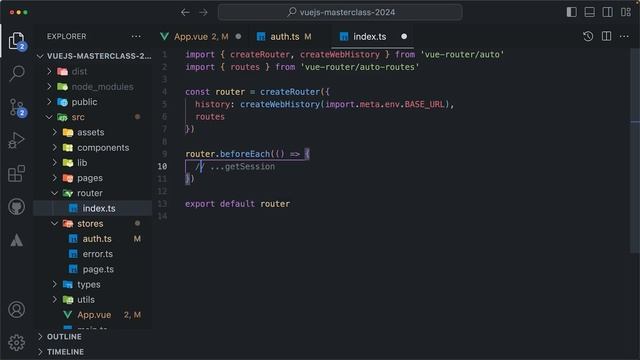This screenshot has width=640, height=360.
Task: Go forward using the navigation arrow
Action: point(203,12)
